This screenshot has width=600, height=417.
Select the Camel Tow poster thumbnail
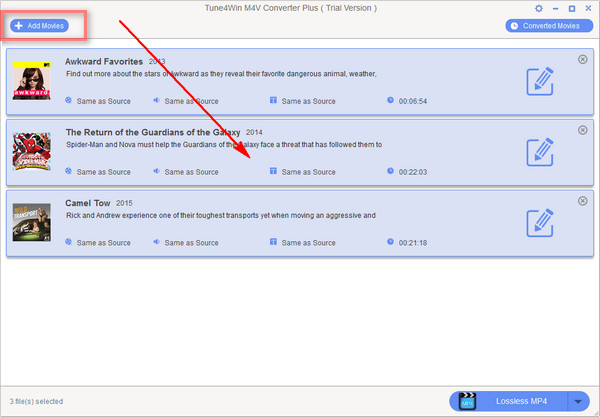click(31, 222)
